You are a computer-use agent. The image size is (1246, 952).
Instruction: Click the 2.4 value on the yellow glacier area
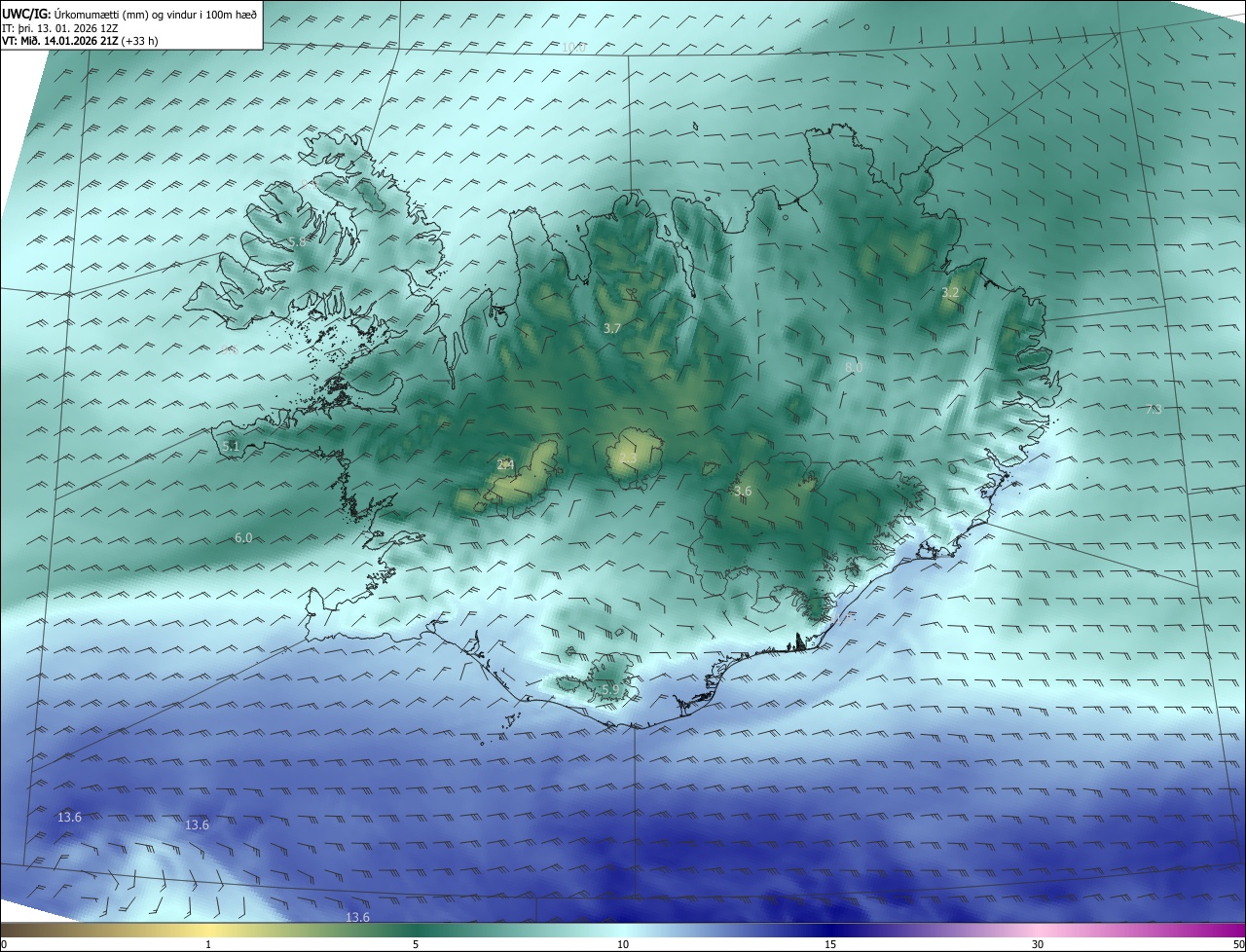point(505,465)
